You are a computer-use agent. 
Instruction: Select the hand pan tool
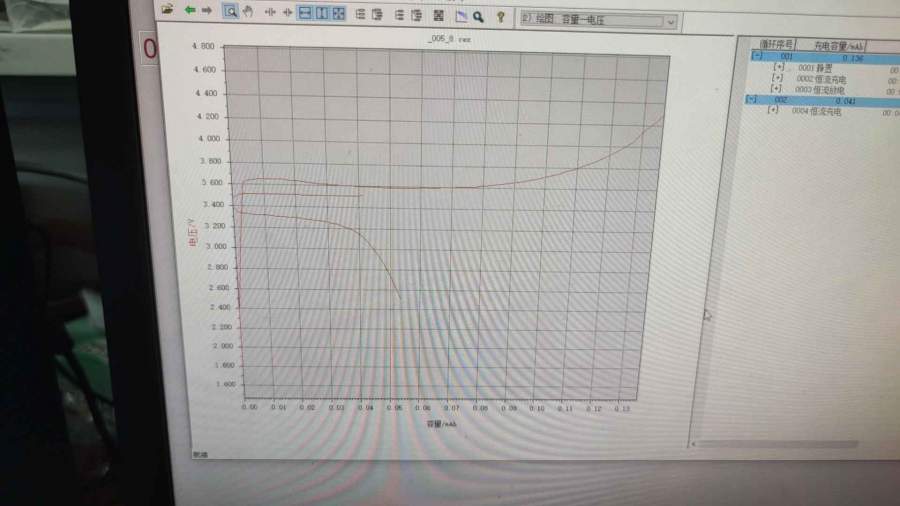click(x=248, y=11)
